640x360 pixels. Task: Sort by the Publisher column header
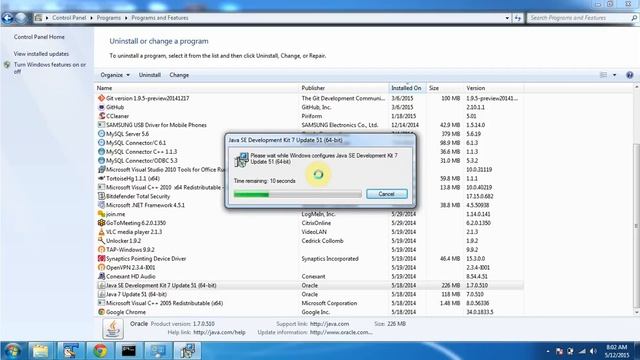pos(344,88)
